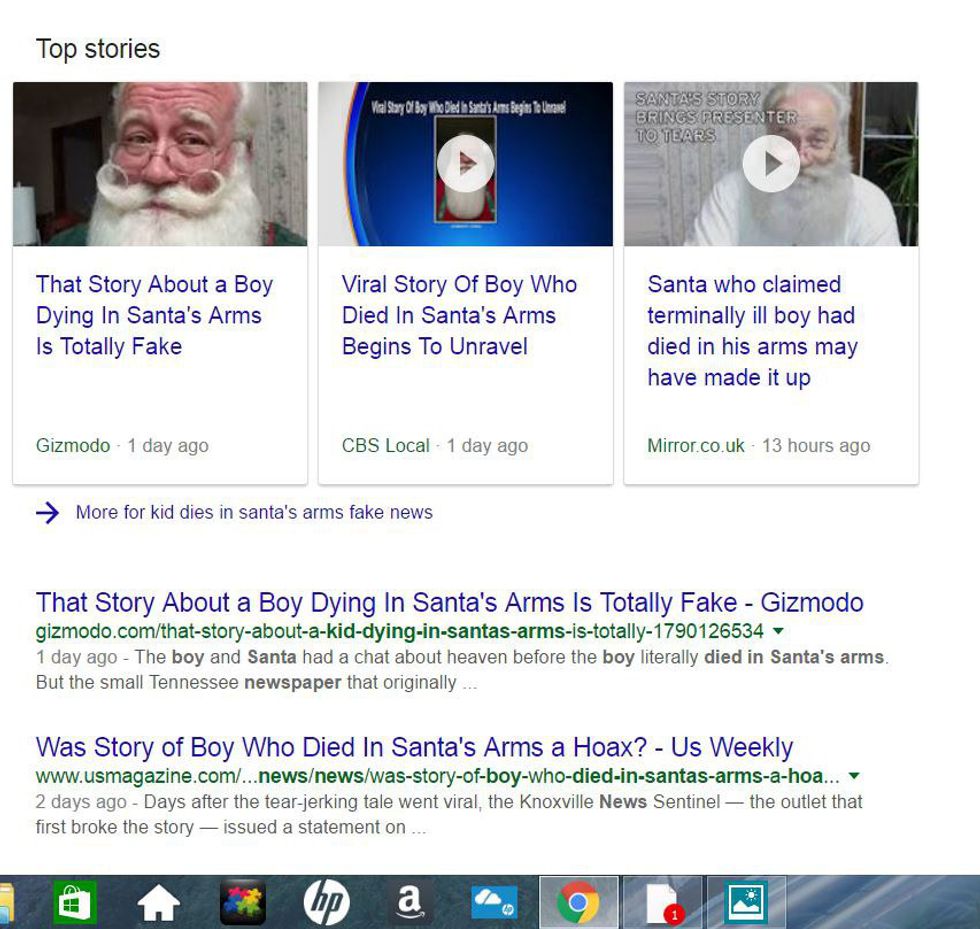The width and height of the screenshot is (980, 929).
Task: Switch to Google Chrome in taskbar
Action: pyautogui.click(x=577, y=903)
